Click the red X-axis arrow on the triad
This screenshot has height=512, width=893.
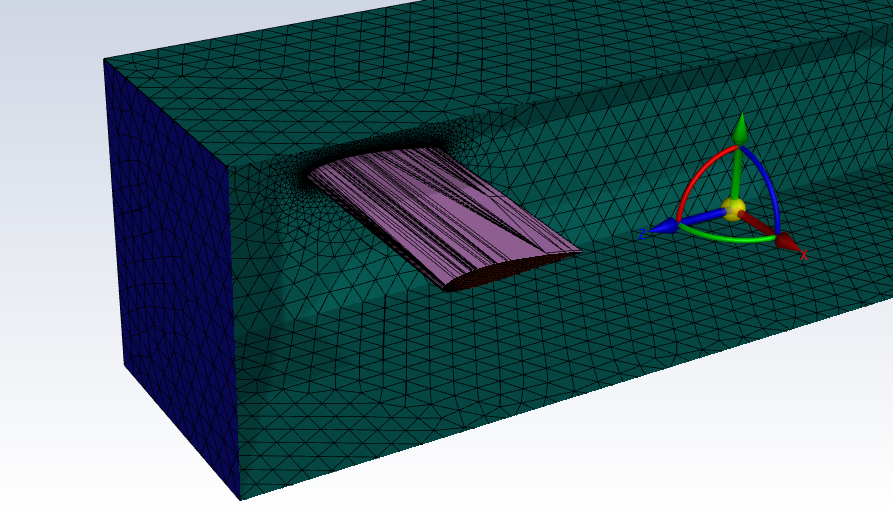[785, 240]
